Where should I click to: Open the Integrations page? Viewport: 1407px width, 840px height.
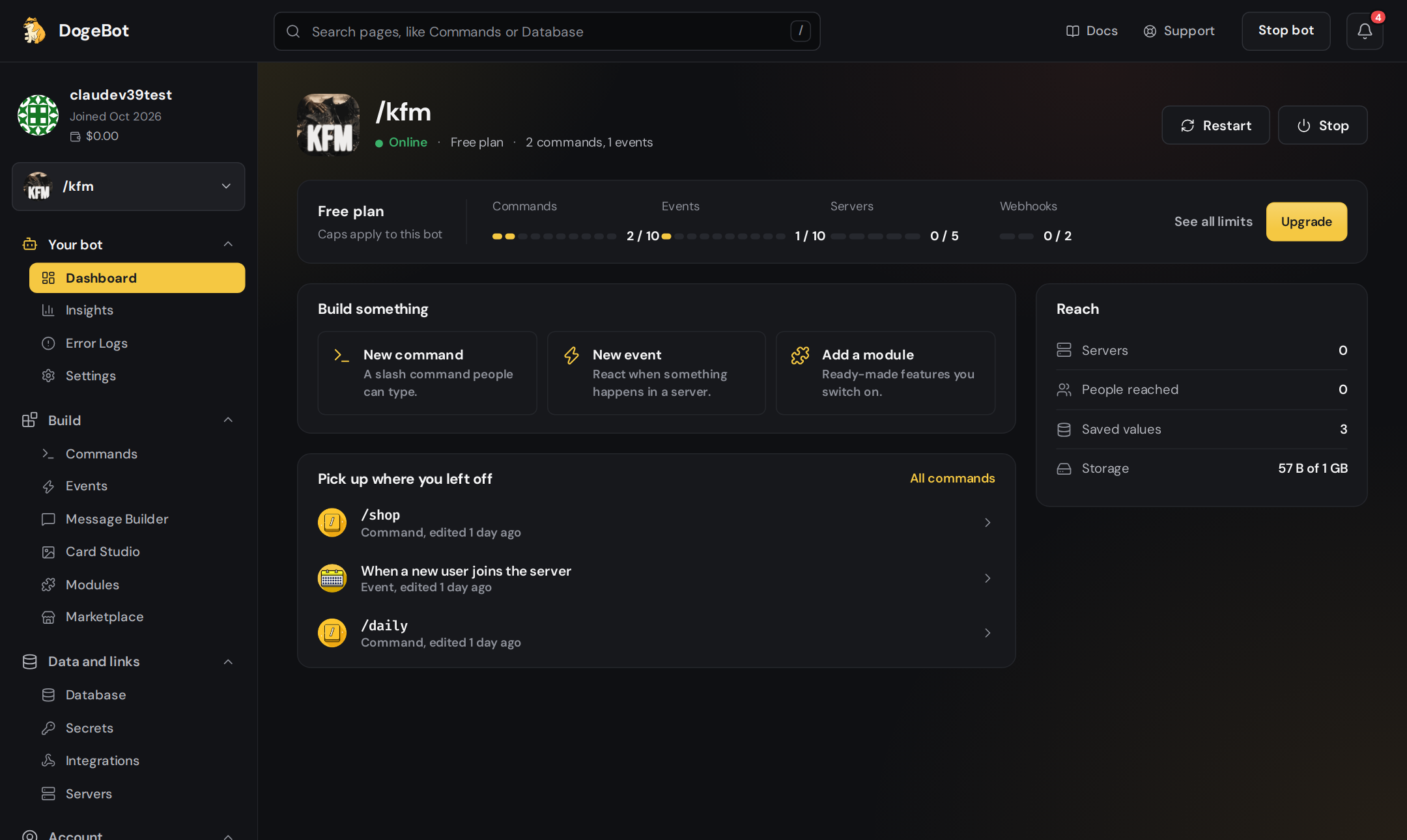click(x=137, y=761)
